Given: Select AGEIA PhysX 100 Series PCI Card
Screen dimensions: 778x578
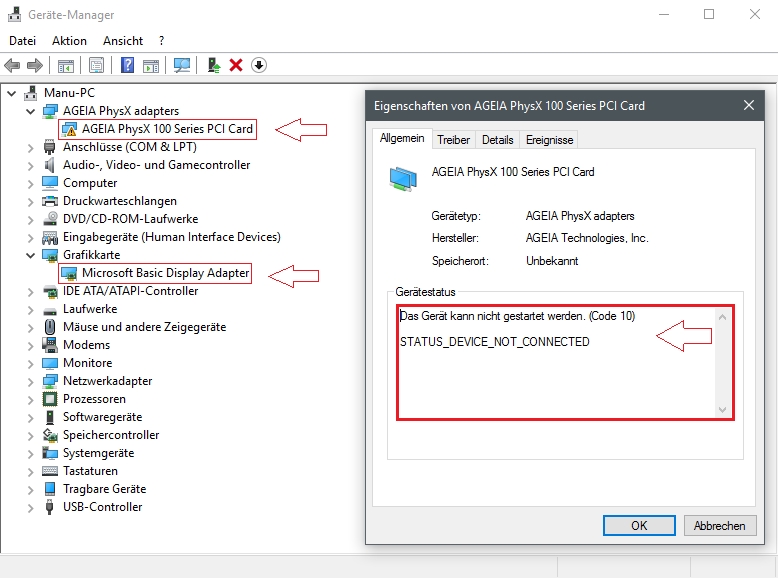Looking at the screenshot, I should (x=167, y=129).
